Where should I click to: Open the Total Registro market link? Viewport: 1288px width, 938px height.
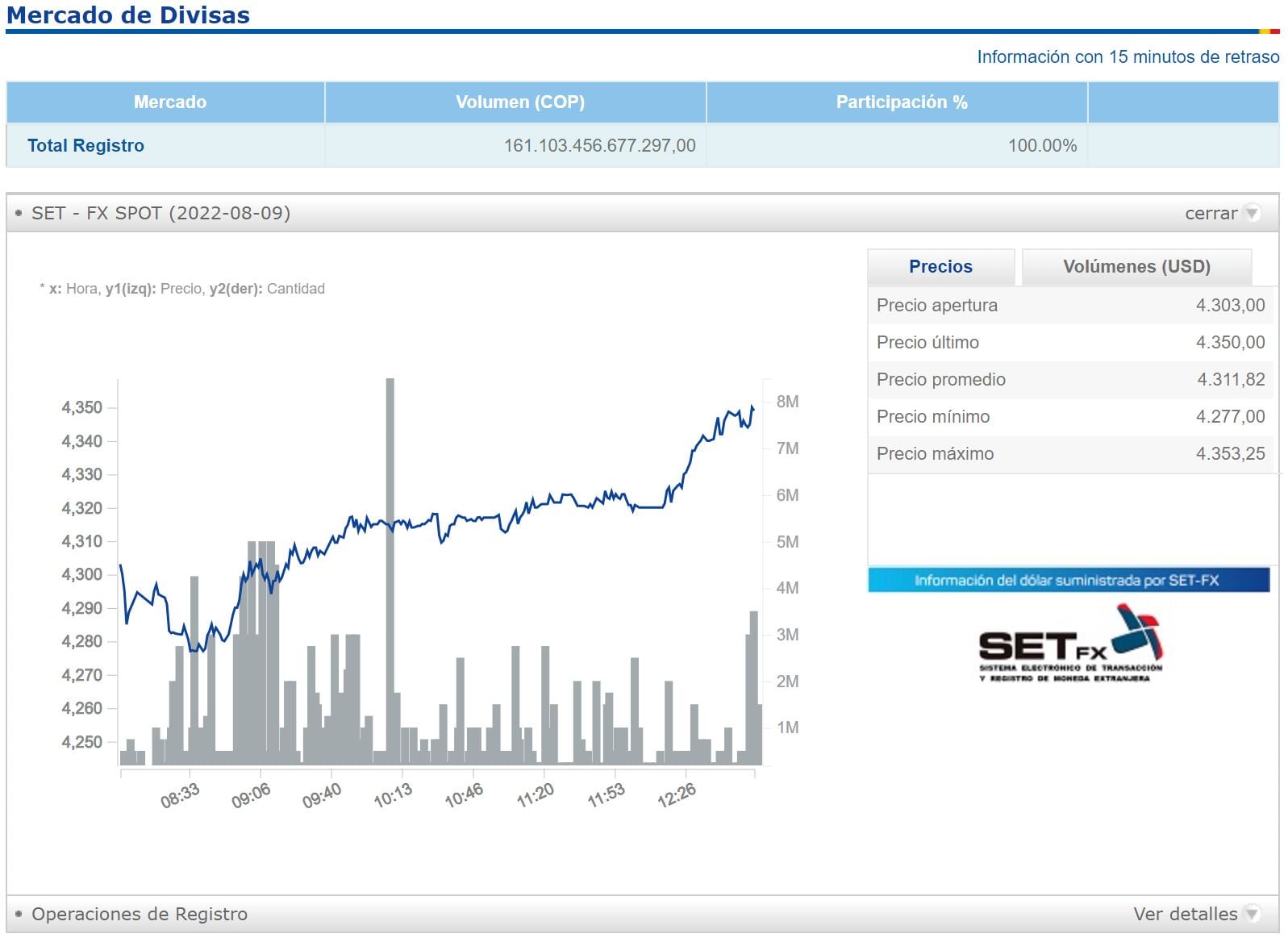(x=85, y=146)
